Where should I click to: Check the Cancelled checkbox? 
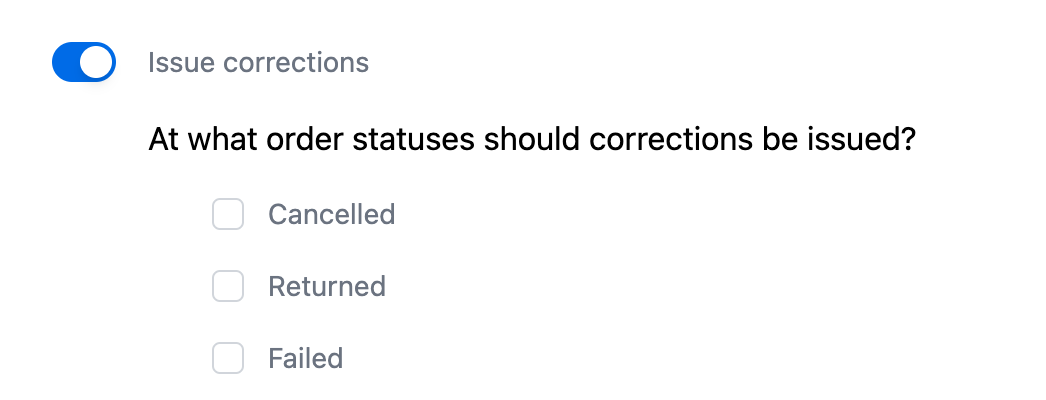tap(228, 214)
